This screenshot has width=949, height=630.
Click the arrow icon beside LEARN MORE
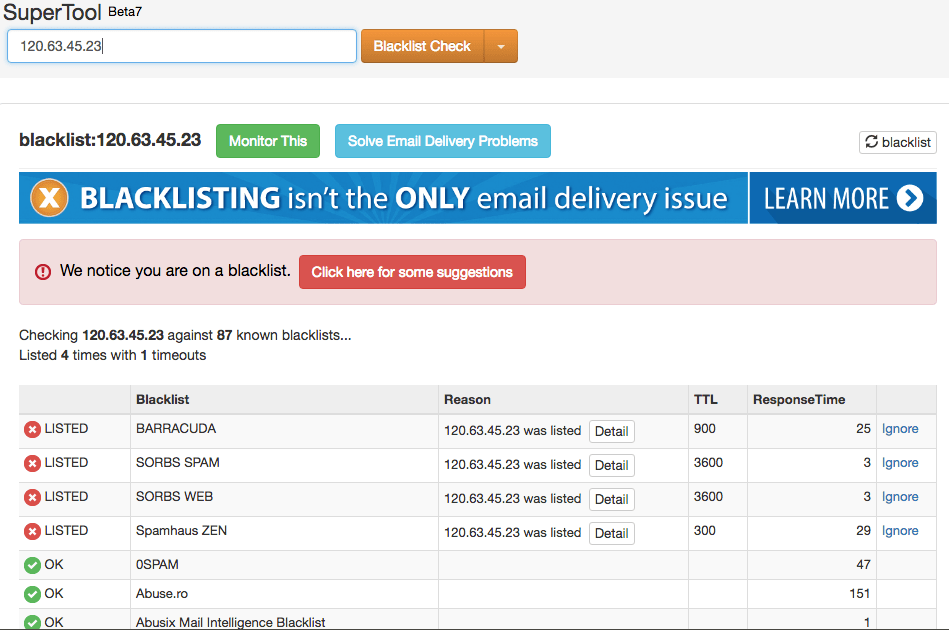coord(910,198)
